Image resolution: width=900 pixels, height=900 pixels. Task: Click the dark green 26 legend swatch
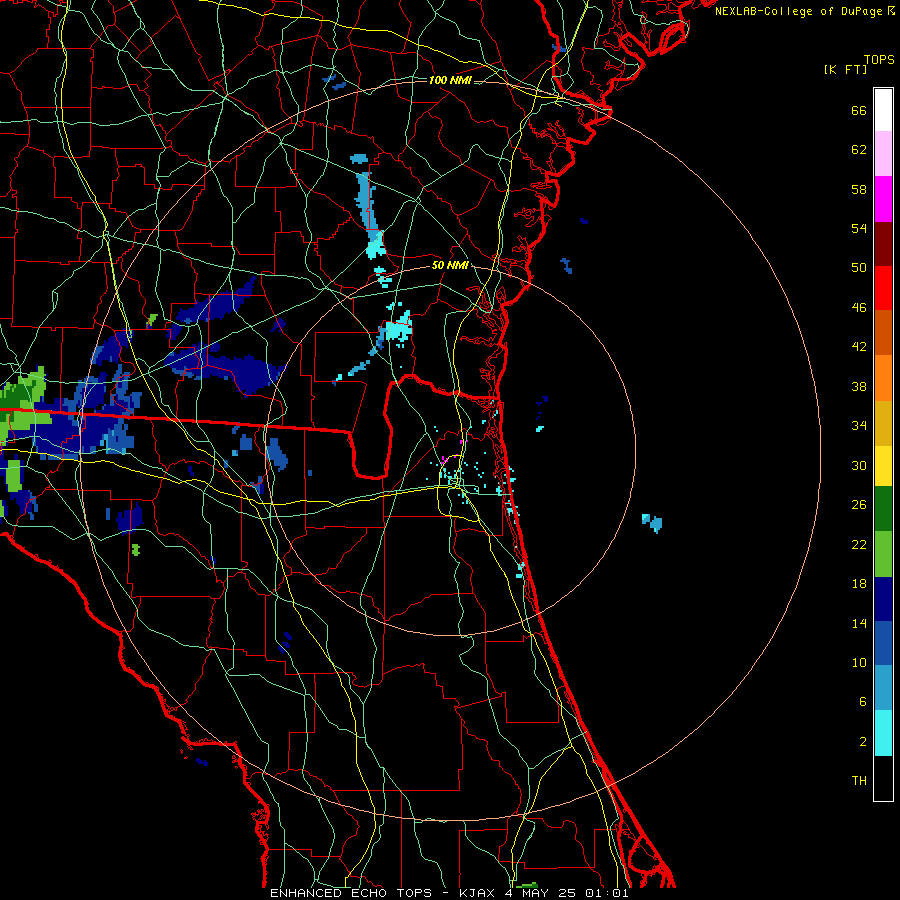(x=883, y=509)
